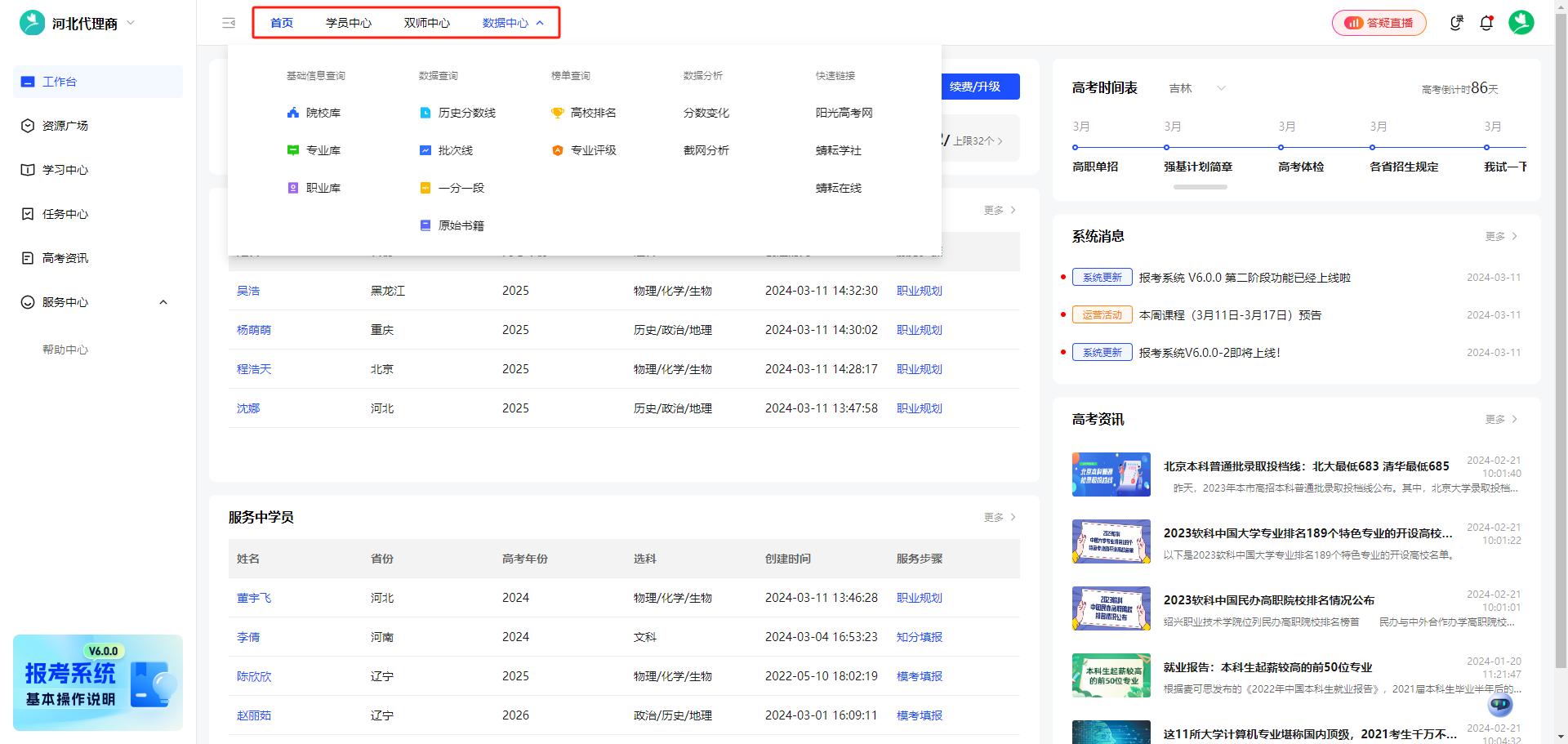Screen dimensions: 1568x744
Task: Open the 报考系统基本操作说明 banner
Action: point(98,683)
